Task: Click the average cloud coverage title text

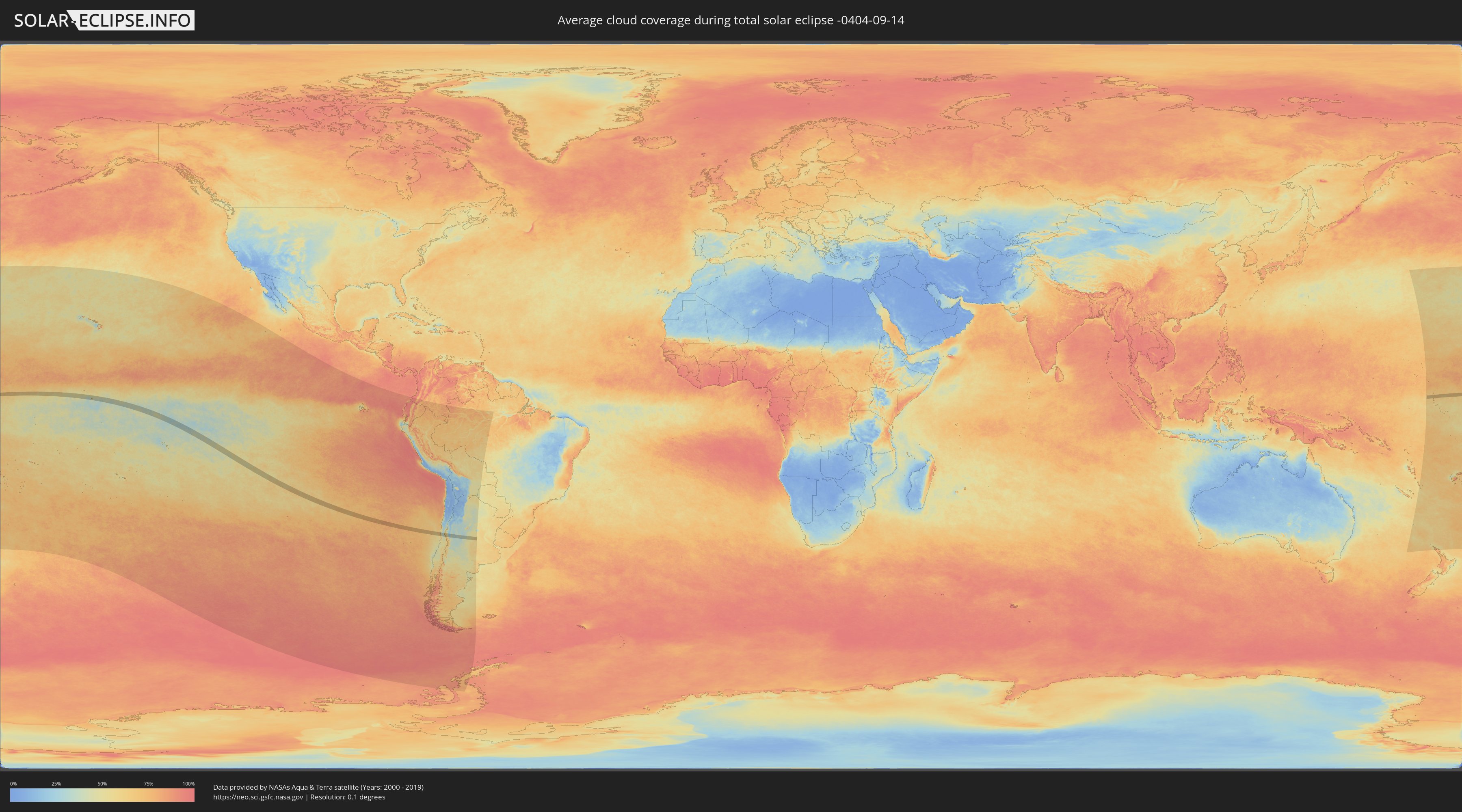Action: click(731, 20)
